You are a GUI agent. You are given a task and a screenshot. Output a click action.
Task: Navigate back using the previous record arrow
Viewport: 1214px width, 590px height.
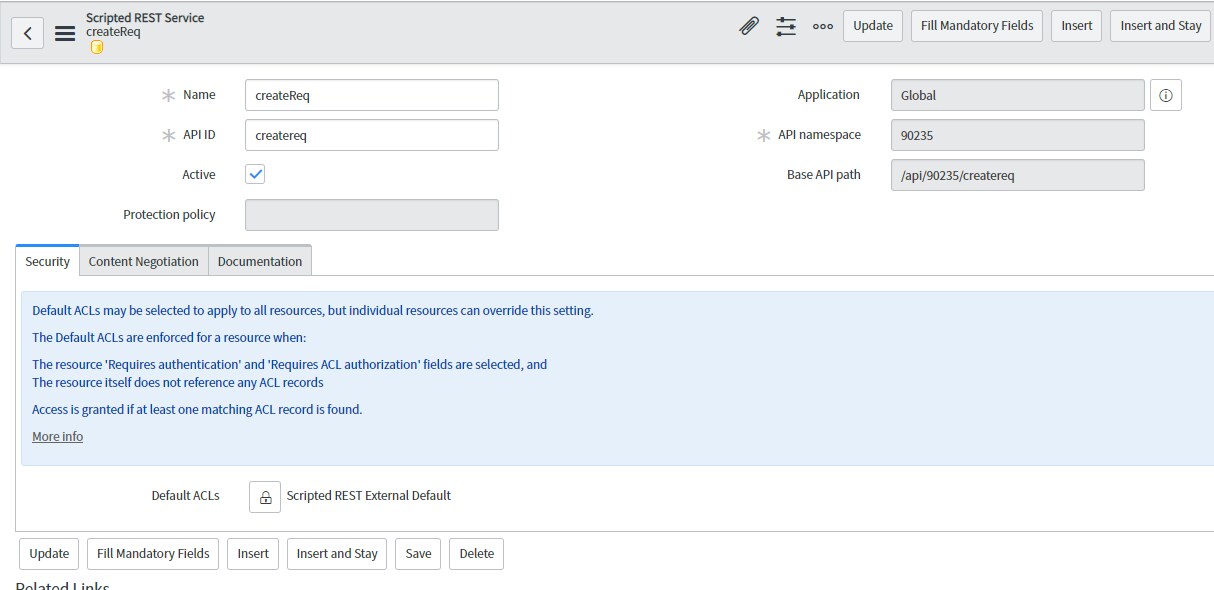click(x=27, y=32)
